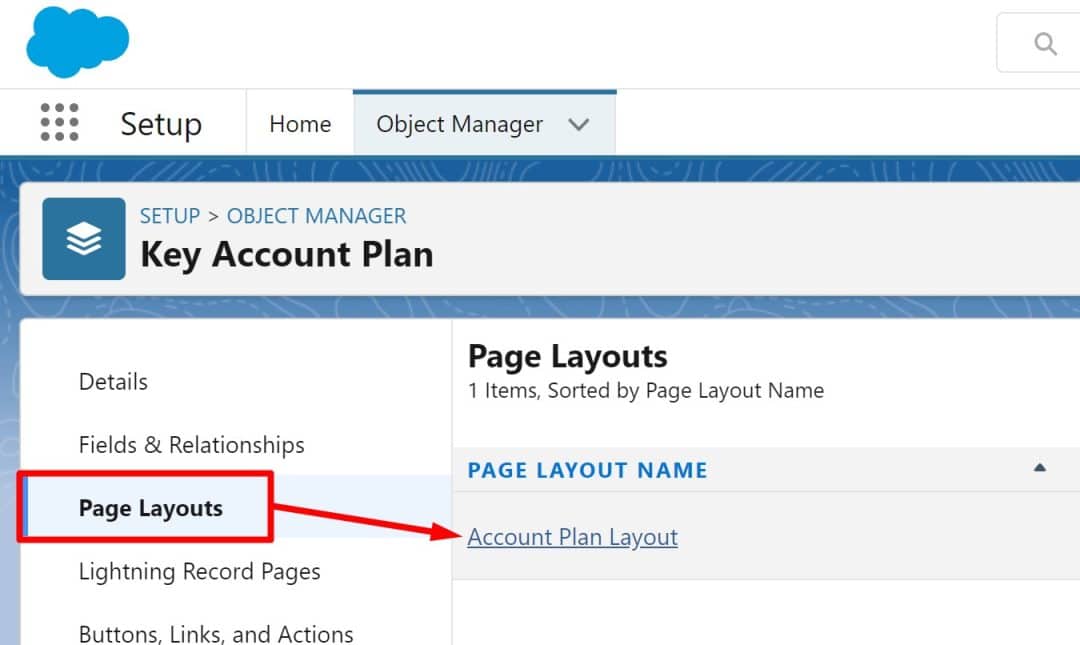Click the Salesforce cloud logo
Viewport: 1080px width, 645px height.
pos(76,42)
